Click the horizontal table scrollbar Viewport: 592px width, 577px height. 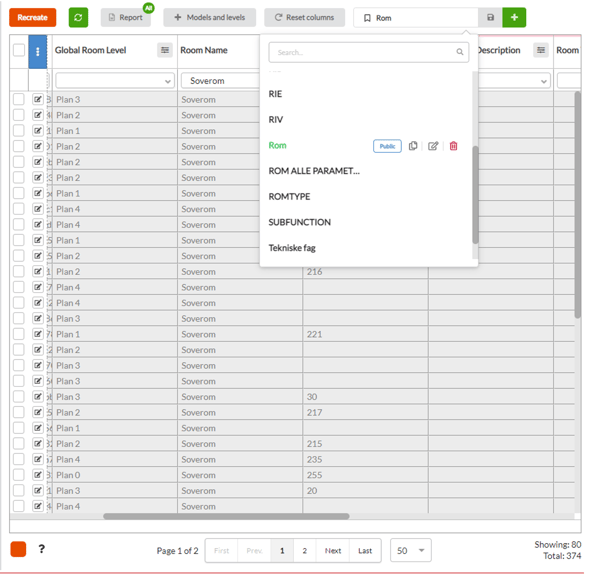226,516
